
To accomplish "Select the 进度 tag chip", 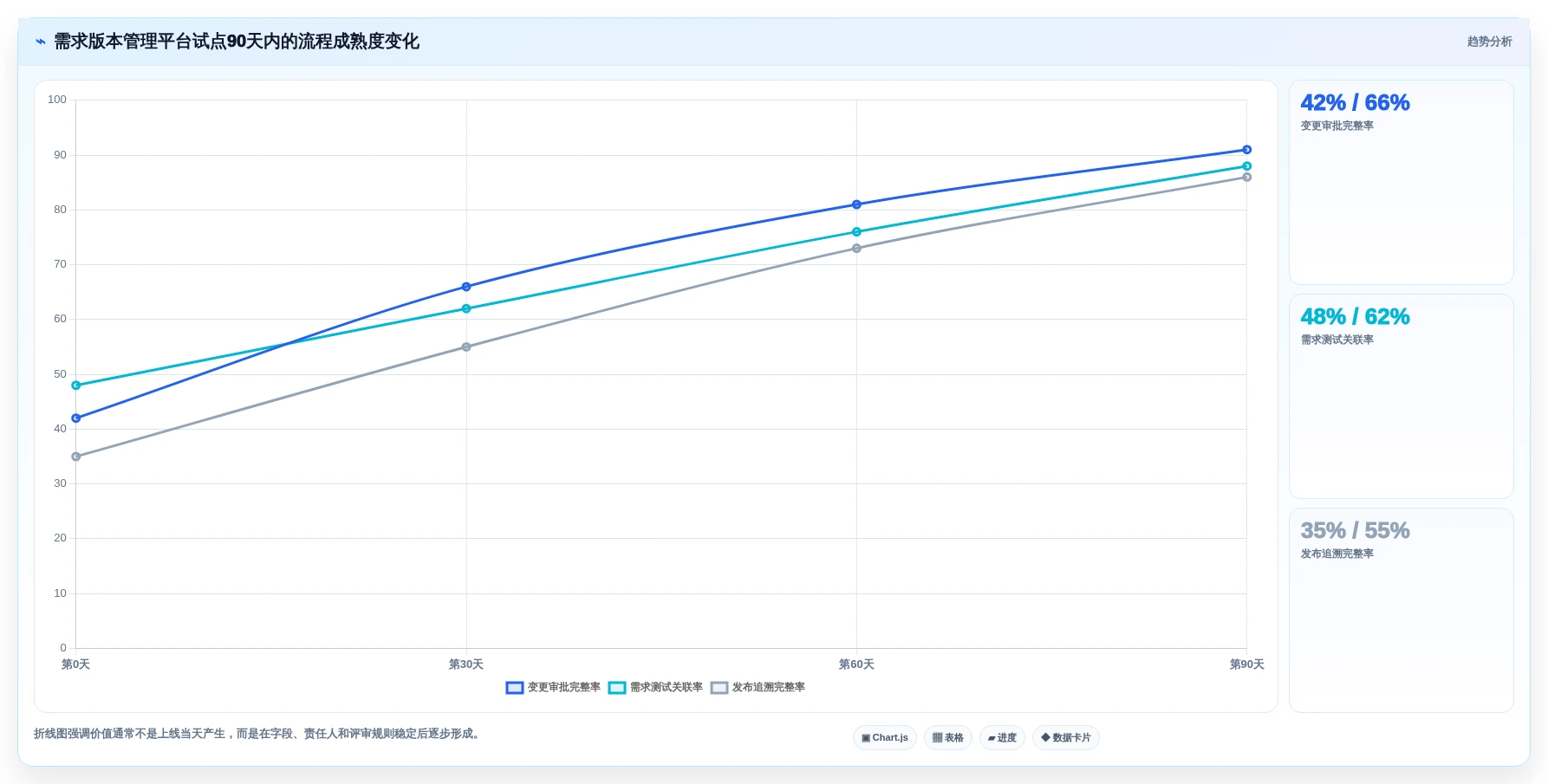I will click(1002, 738).
